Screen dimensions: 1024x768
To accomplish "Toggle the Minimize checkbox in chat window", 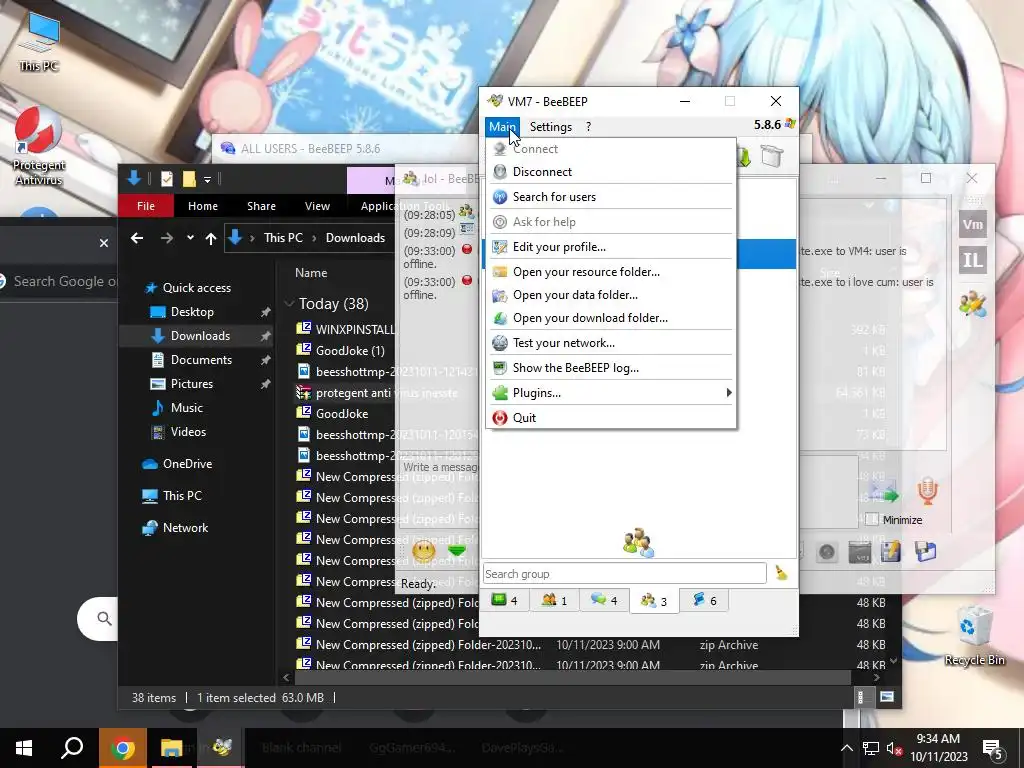I will coord(872,520).
